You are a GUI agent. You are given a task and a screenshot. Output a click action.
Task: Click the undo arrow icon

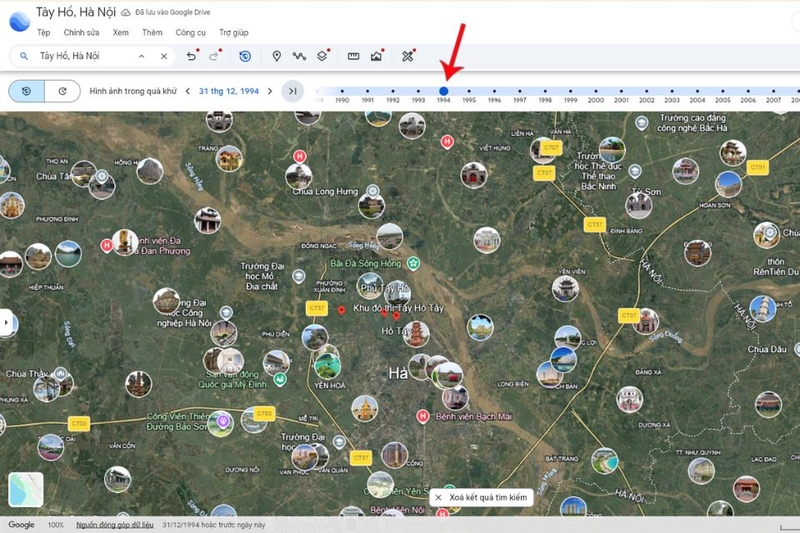[x=191, y=56]
